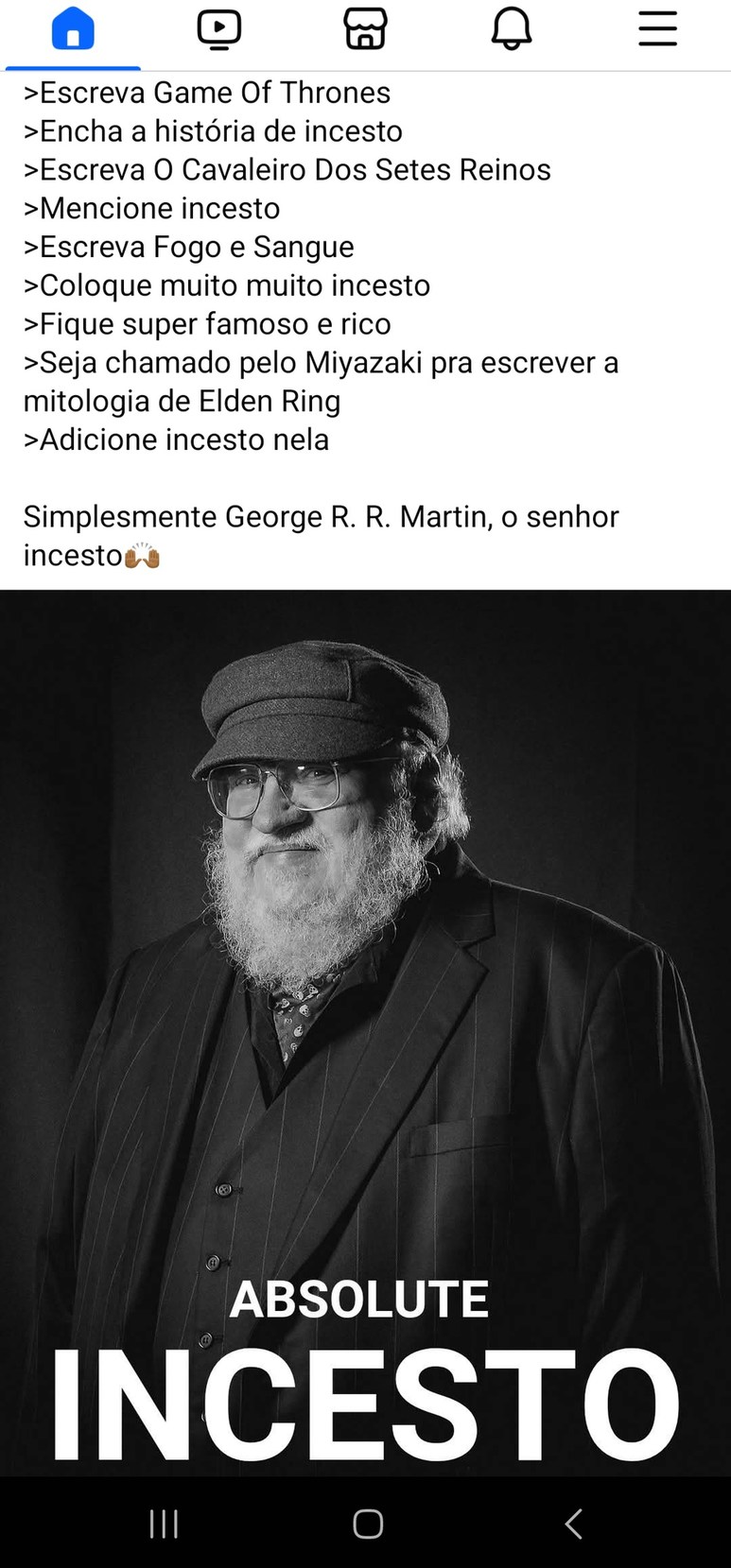
Task: Tap the 'Escreva Fogo e Sangue' line
Action: pos(189,247)
